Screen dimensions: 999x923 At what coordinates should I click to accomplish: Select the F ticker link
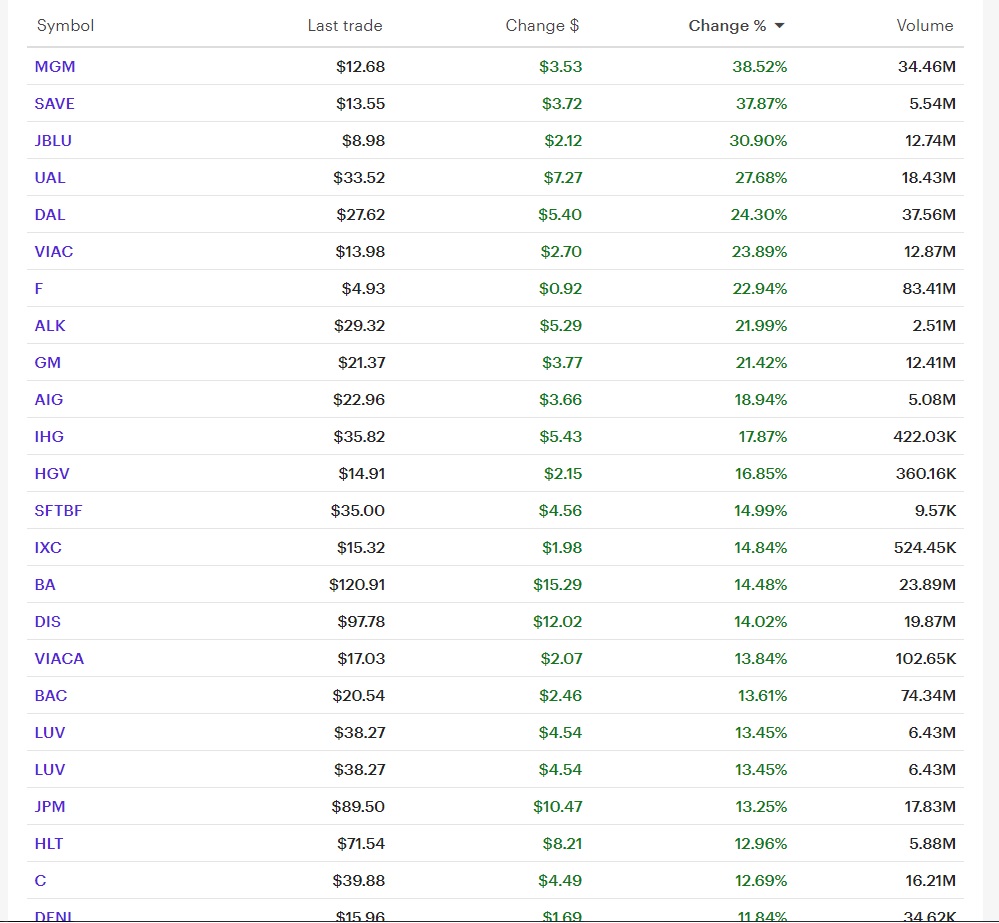coord(39,288)
